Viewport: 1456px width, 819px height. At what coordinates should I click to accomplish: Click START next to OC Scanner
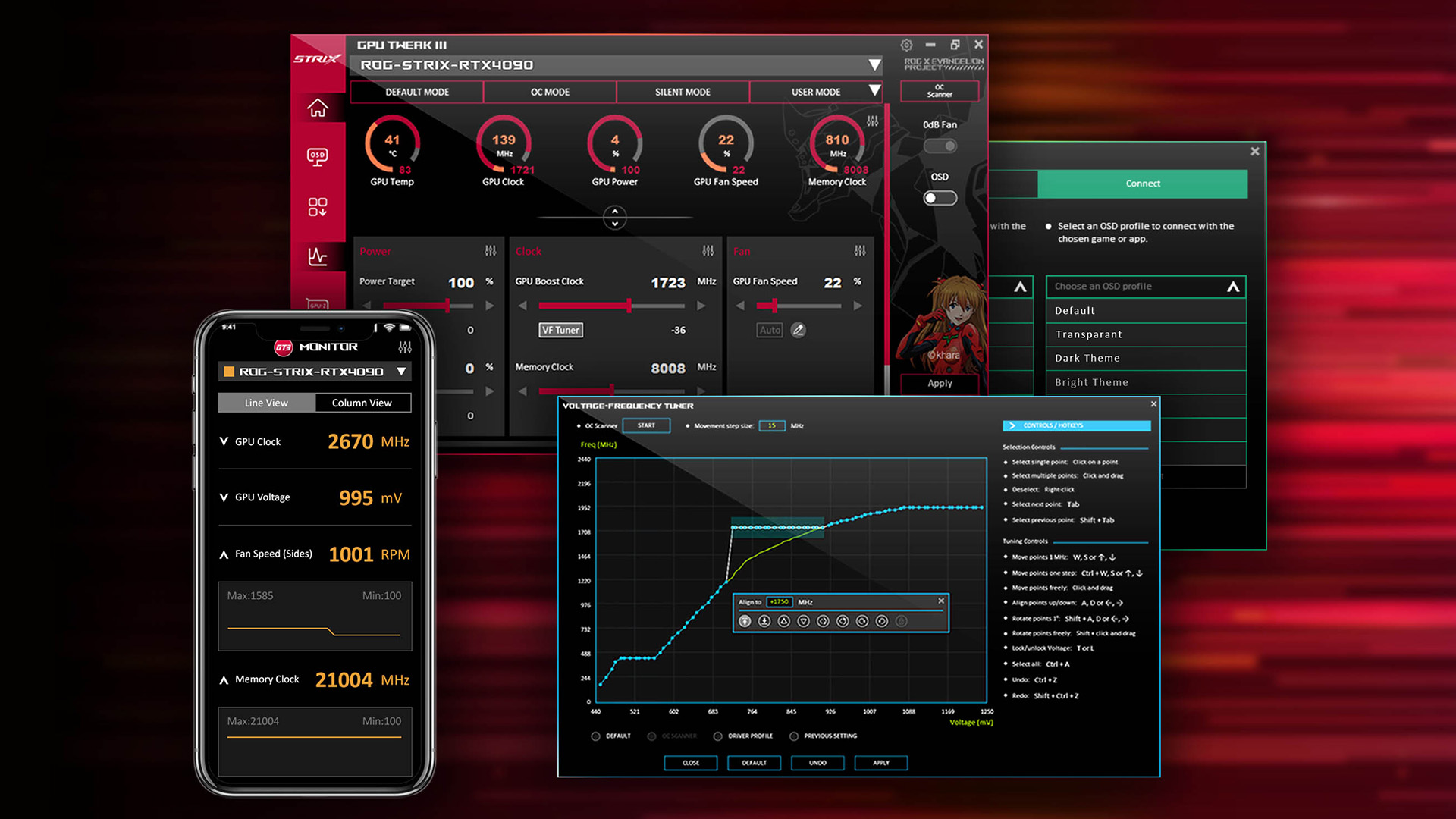[x=646, y=425]
